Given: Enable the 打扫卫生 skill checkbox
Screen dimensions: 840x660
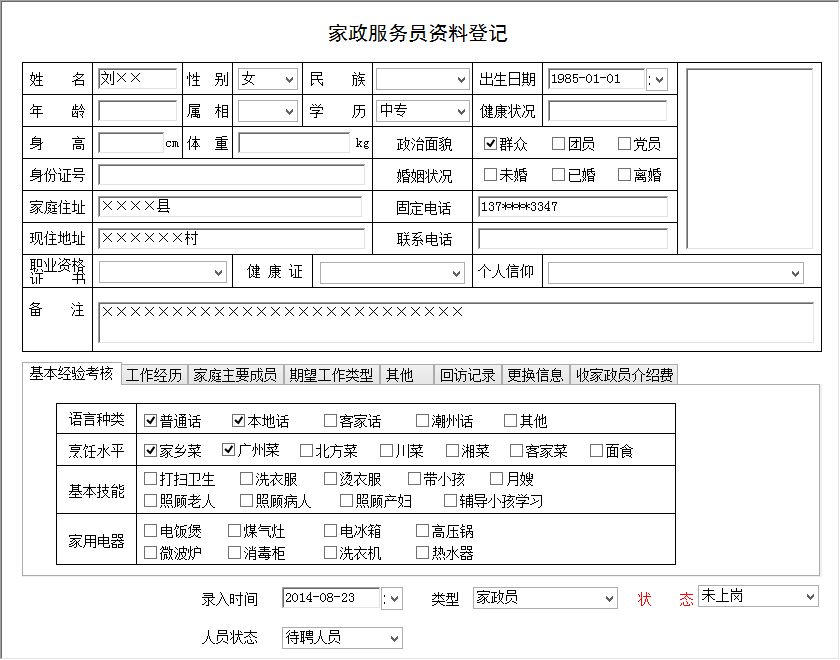Looking at the screenshot, I should [151, 480].
